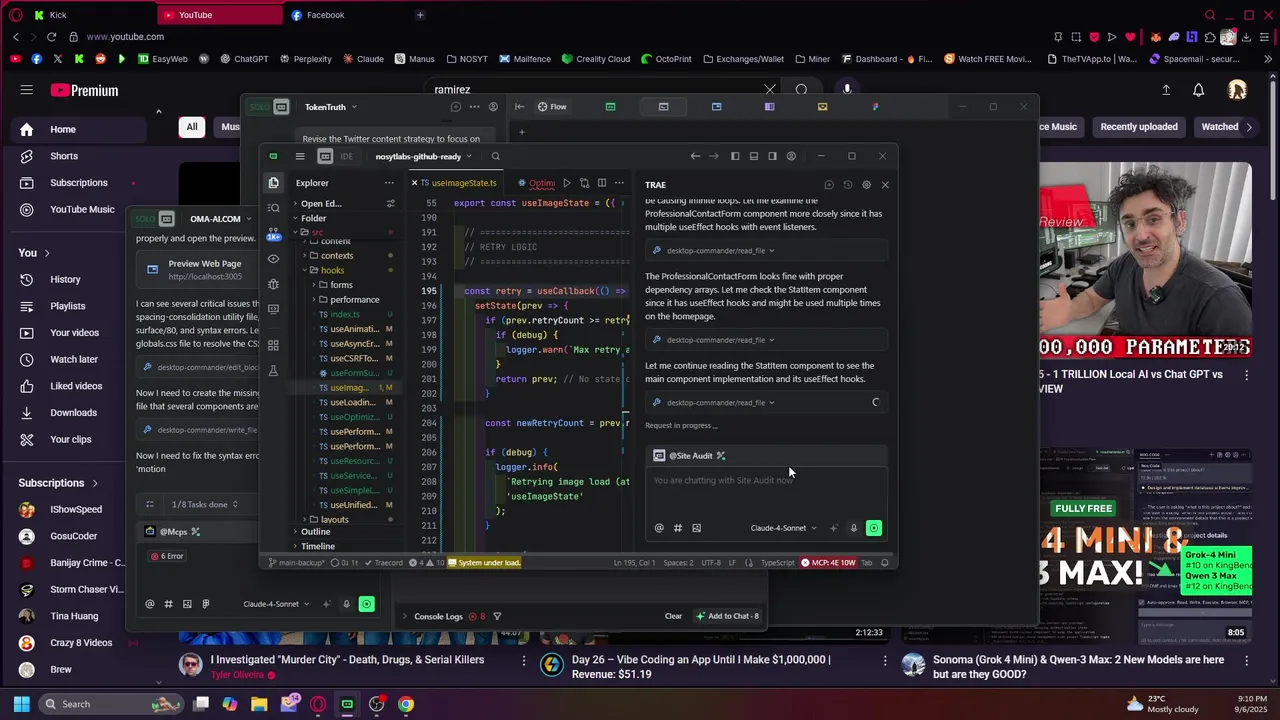Switch to the useImageState.ts editor tab
This screenshot has height=720, width=1280.
tap(458, 183)
